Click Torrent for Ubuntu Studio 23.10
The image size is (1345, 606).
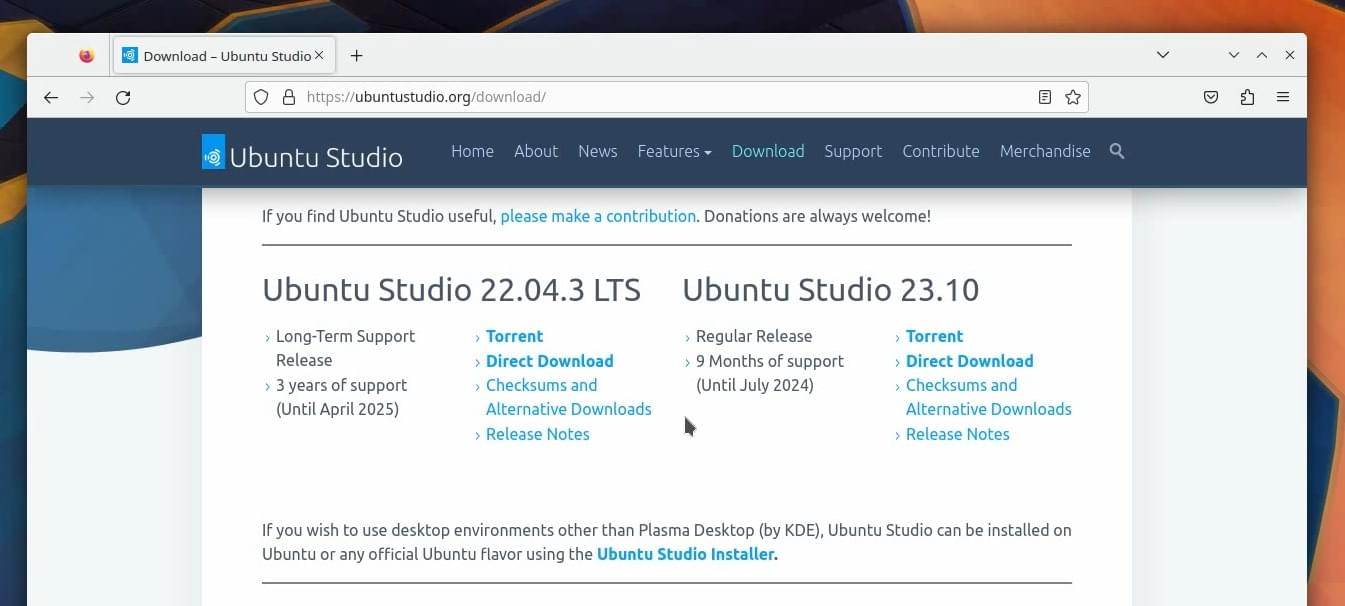tap(934, 336)
